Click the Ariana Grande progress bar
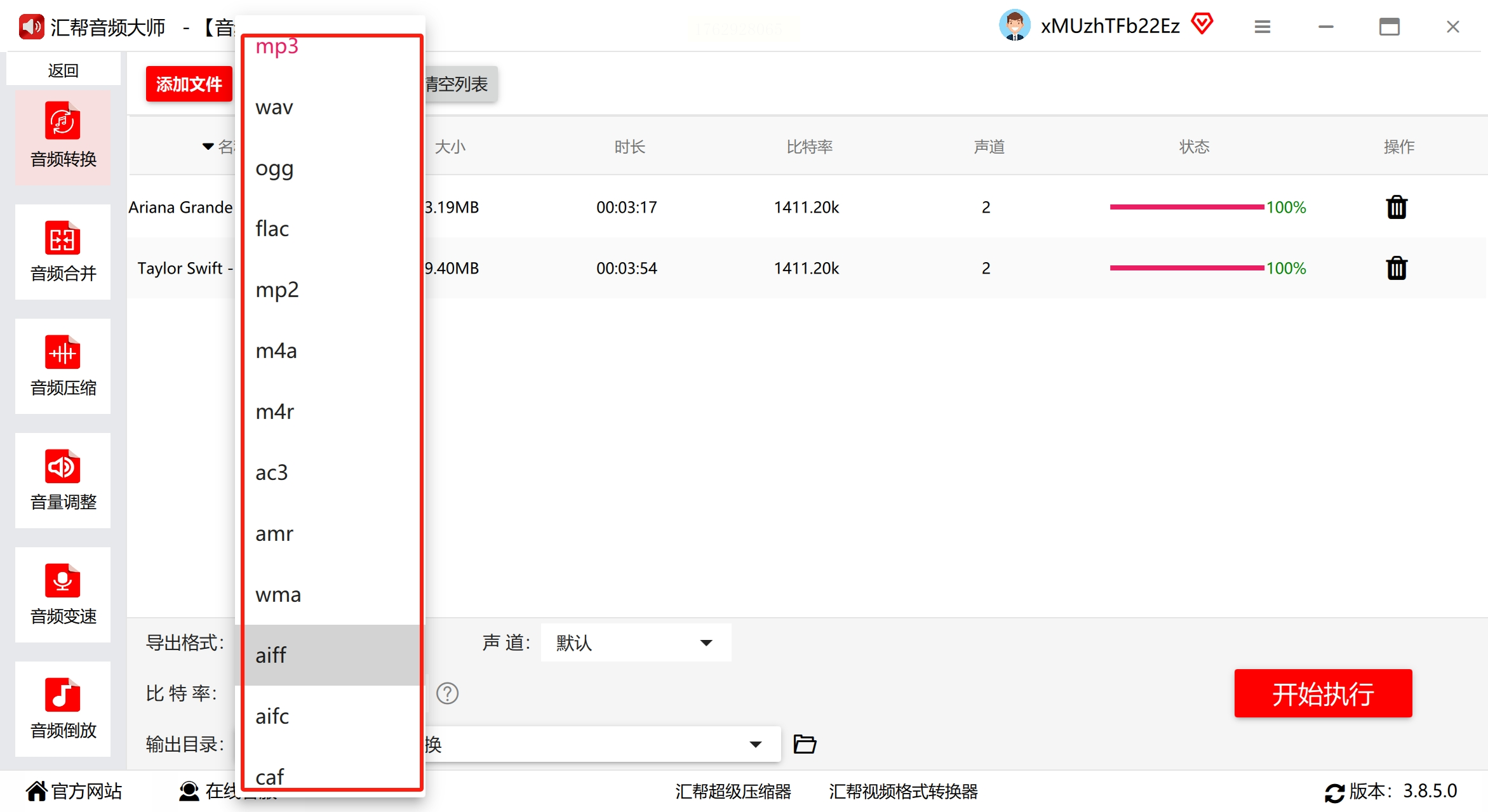The height and width of the screenshot is (812, 1488). pyautogui.click(x=1186, y=207)
